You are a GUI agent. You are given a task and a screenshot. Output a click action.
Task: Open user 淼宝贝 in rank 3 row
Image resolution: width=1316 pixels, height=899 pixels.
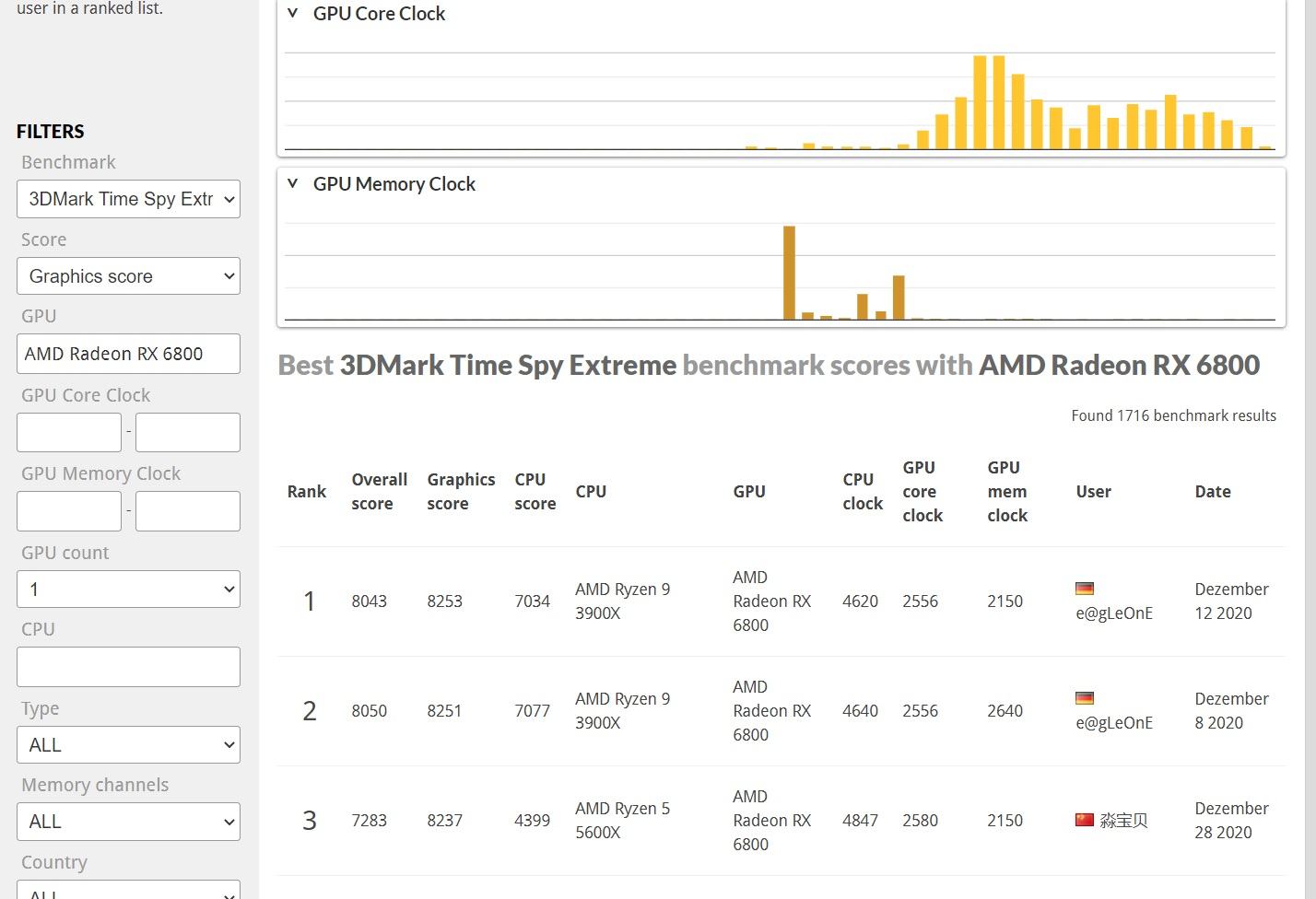pyautogui.click(x=1123, y=821)
